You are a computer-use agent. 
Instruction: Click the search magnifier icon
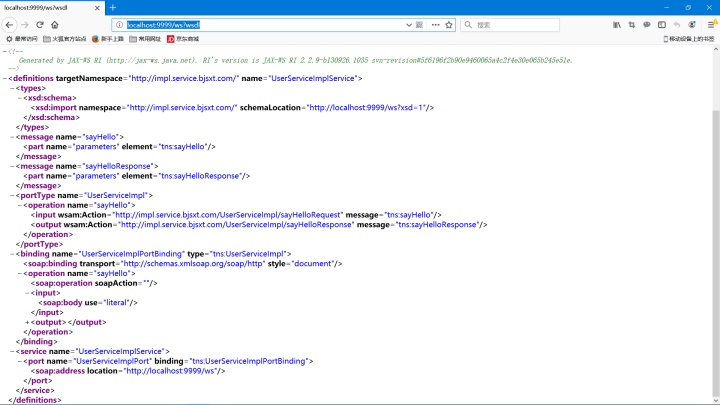pyautogui.click(x=468, y=25)
